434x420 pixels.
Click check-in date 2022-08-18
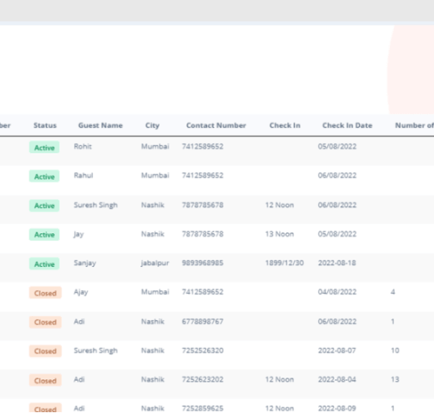coord(337,263)
